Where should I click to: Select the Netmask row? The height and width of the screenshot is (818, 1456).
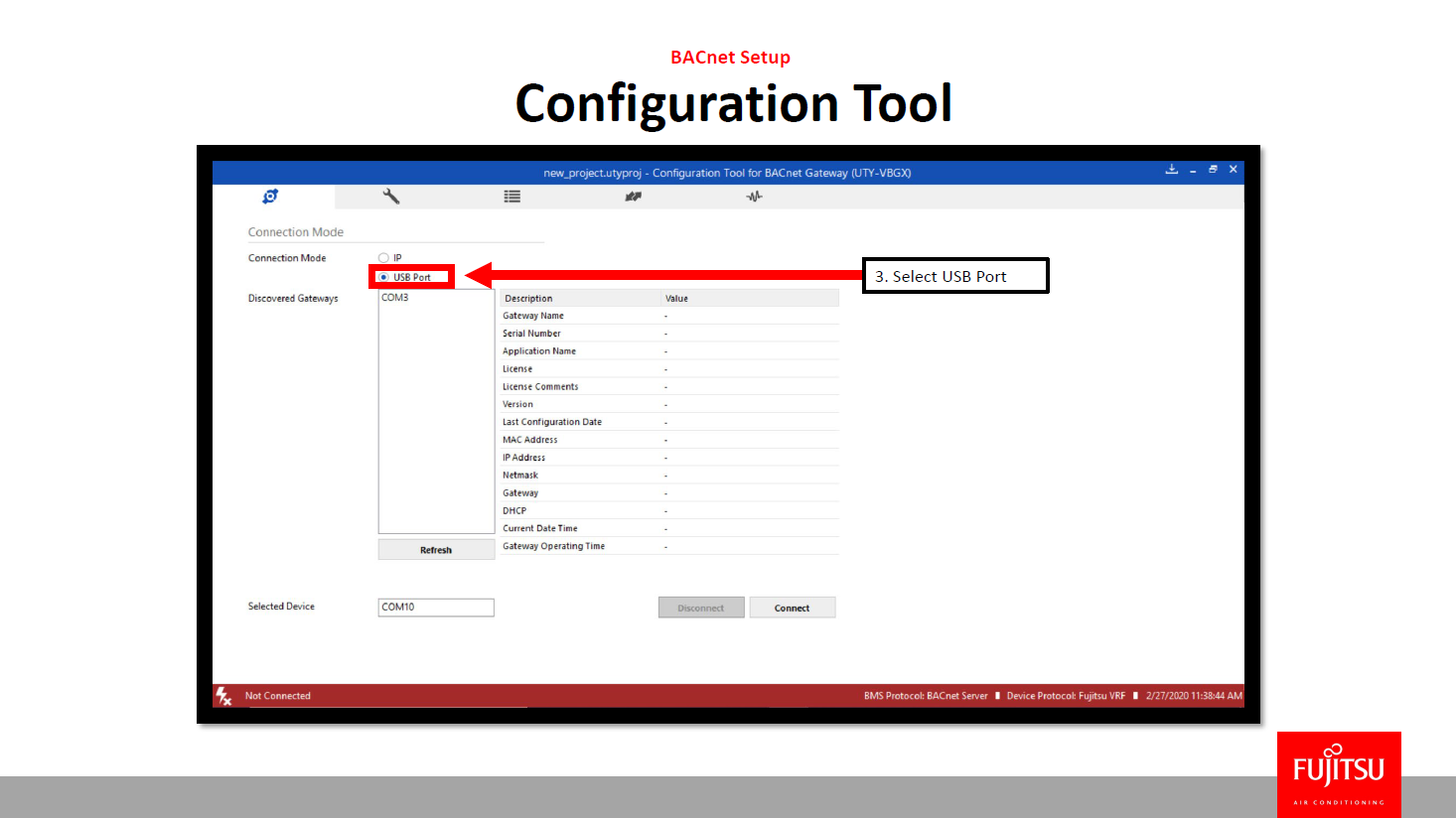pyautogui.click(x=669, y=476)
